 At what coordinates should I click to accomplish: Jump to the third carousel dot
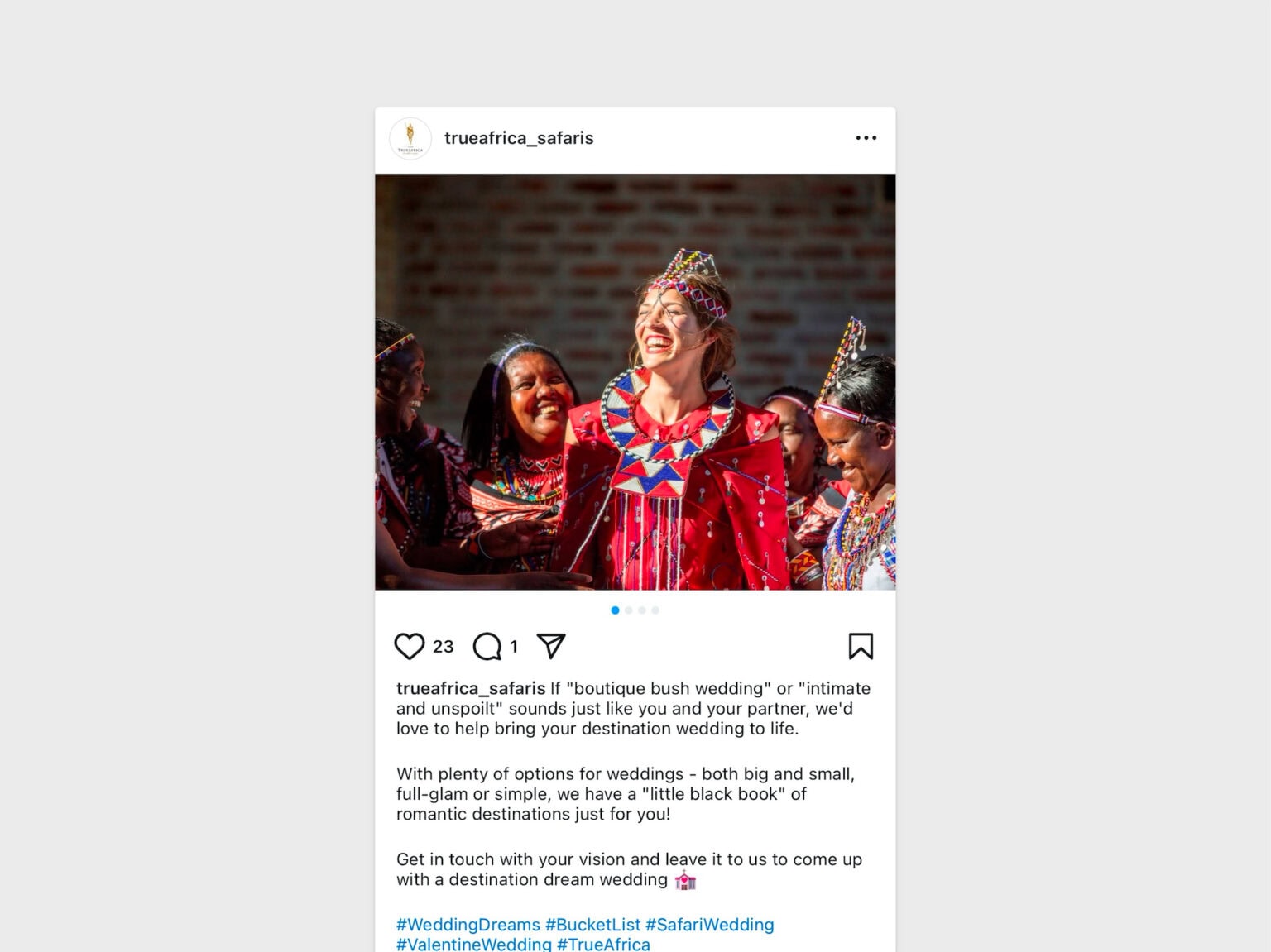(642, 610)
